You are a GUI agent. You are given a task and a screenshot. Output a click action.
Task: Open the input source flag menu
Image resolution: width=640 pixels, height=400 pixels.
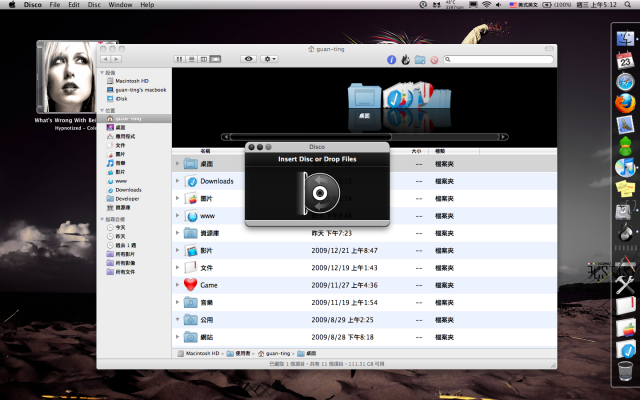point(523,4)
